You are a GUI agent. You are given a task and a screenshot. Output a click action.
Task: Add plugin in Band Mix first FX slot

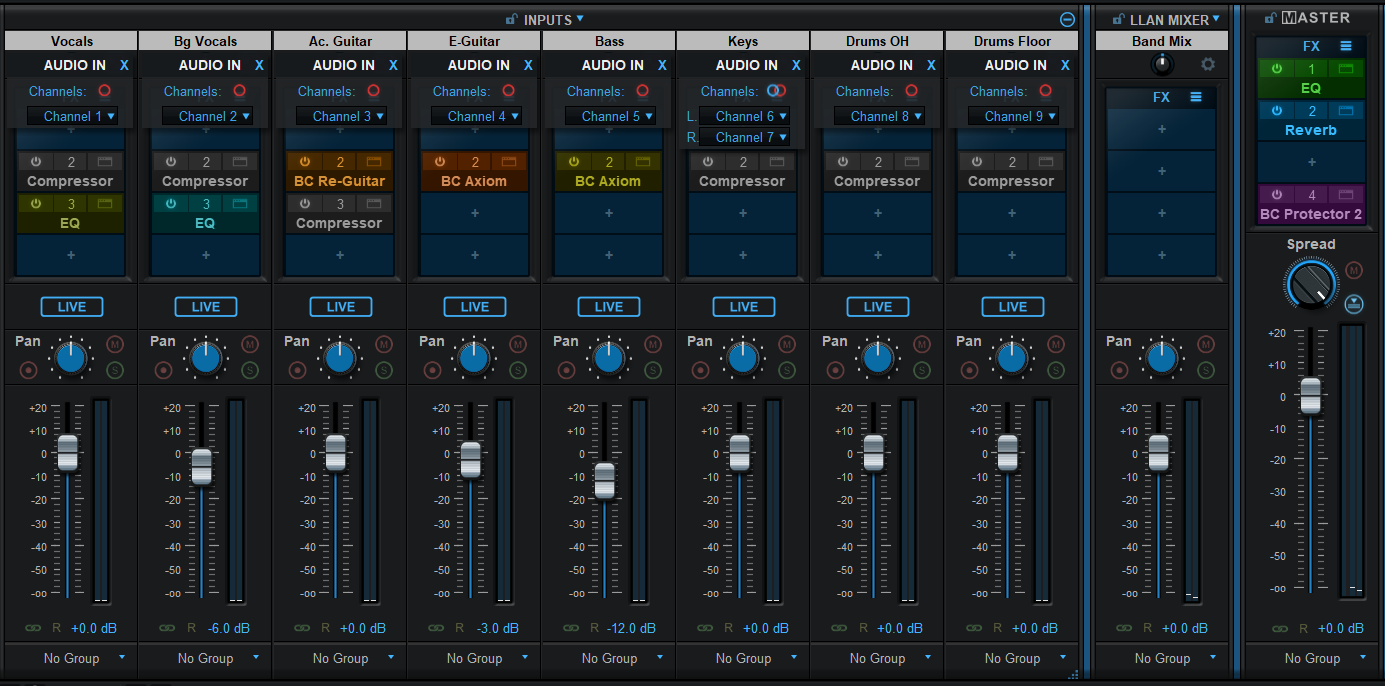[x=1162, y=130]
